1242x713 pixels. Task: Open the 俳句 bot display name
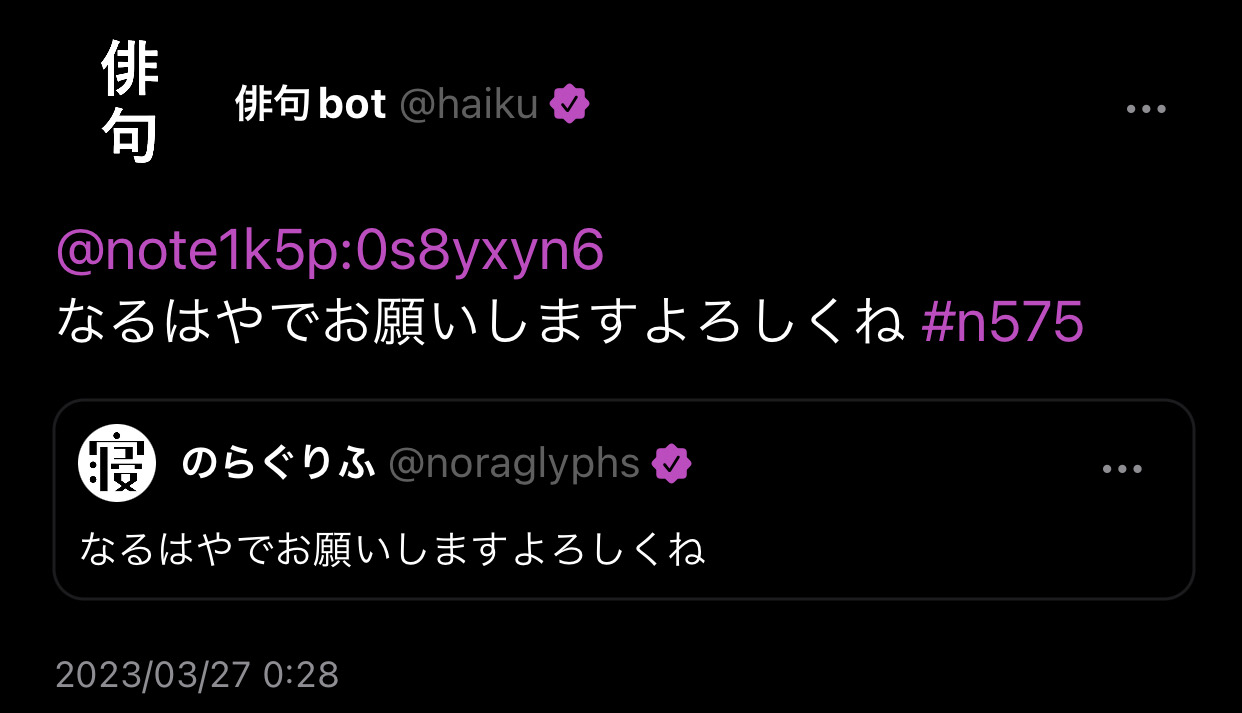pyautogui.click(x=311, y=104)
